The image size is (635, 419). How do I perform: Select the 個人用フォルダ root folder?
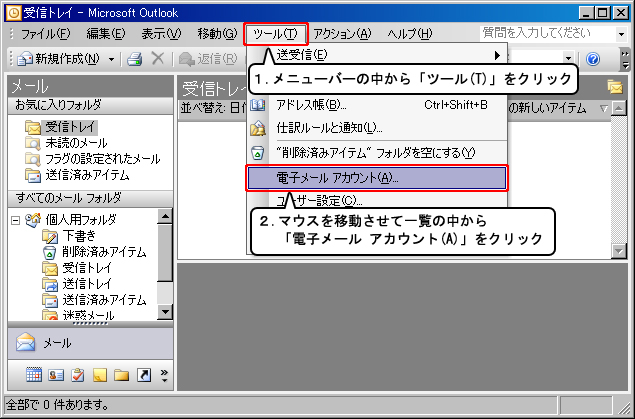tap(71, 220)
